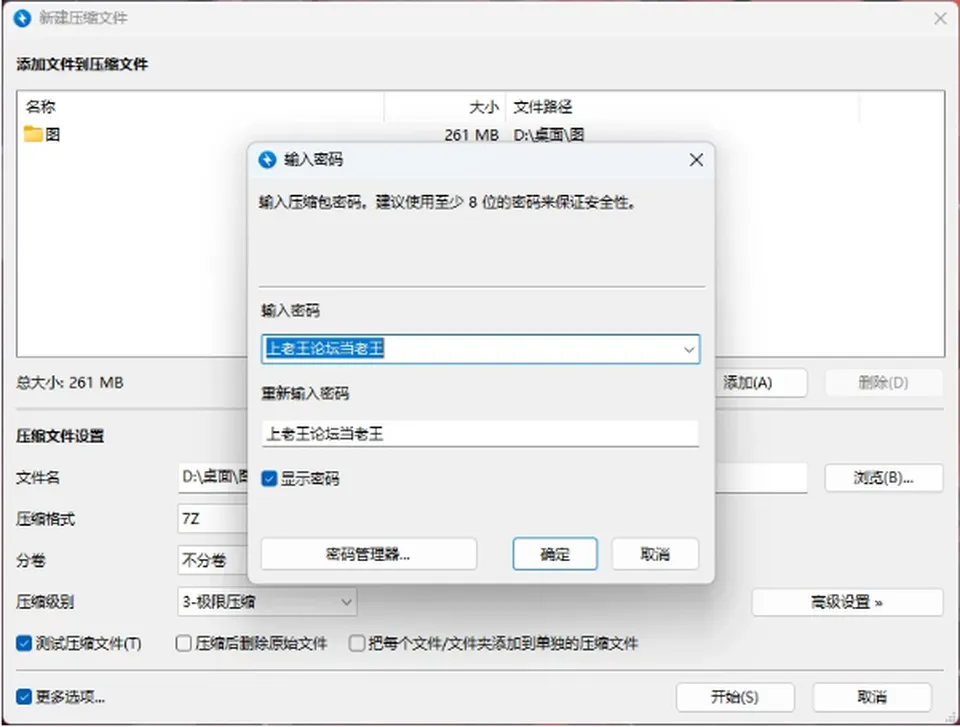Check 把每个文件/文件夹添加到单独的压缩文件

click(356, 644)
